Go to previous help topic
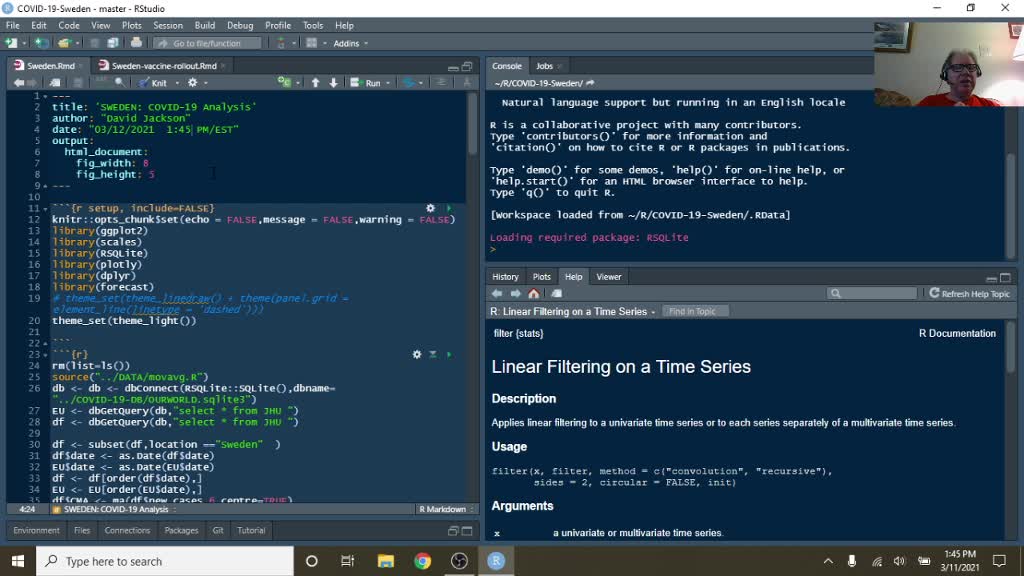The height and width of the screenshot is (576, 1024). pyautogui.click(x=497, y=294)
